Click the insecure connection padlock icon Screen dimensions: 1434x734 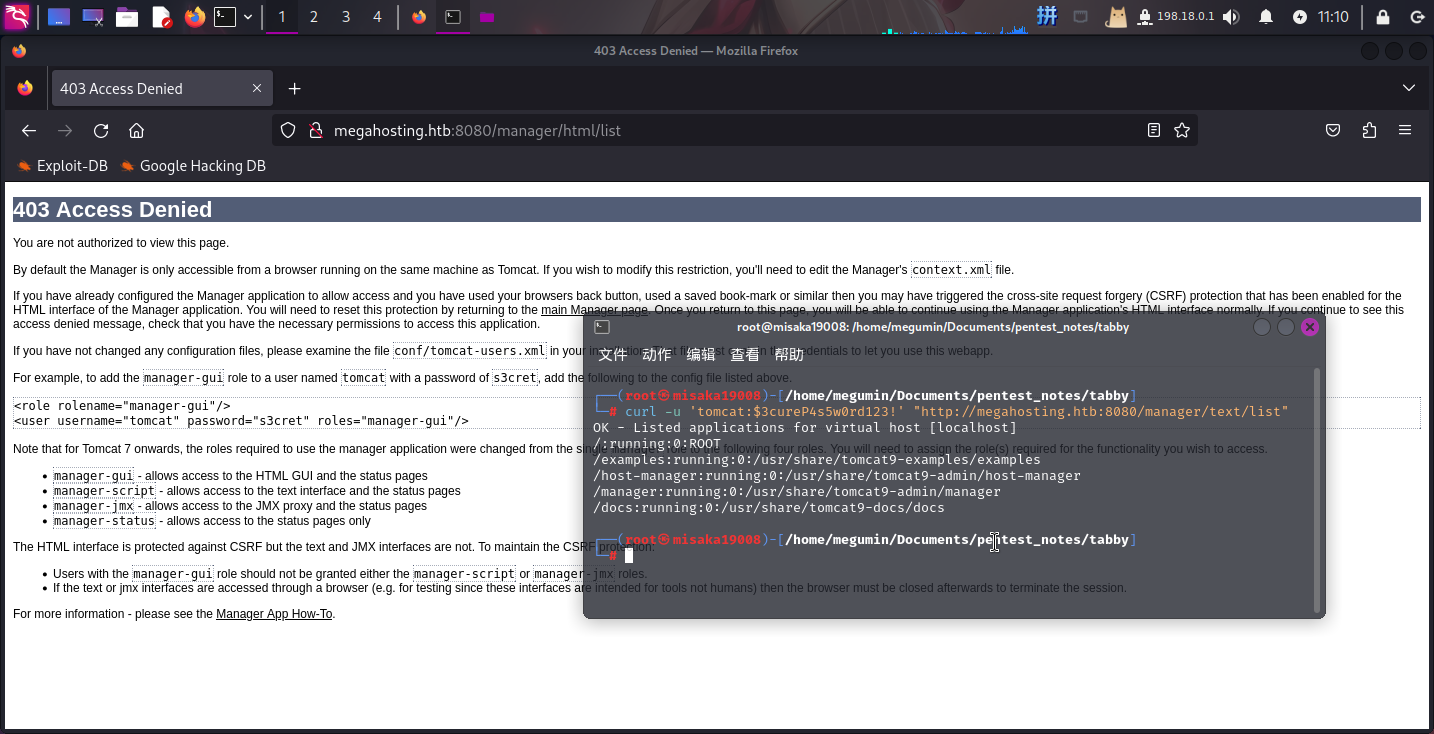pos(315,130)
